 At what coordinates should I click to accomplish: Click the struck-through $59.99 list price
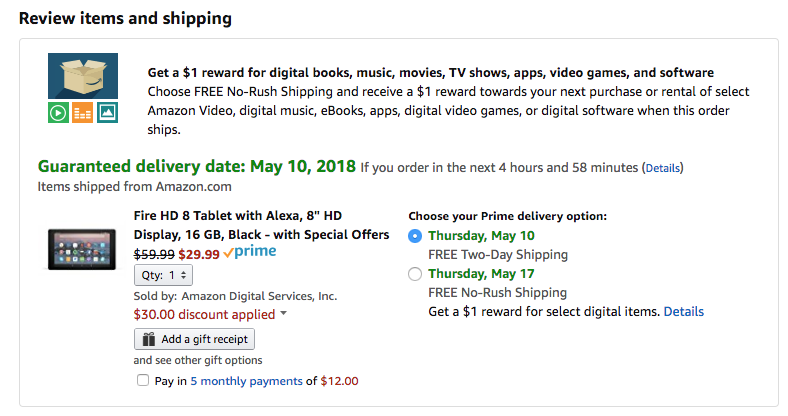point(154,253)
